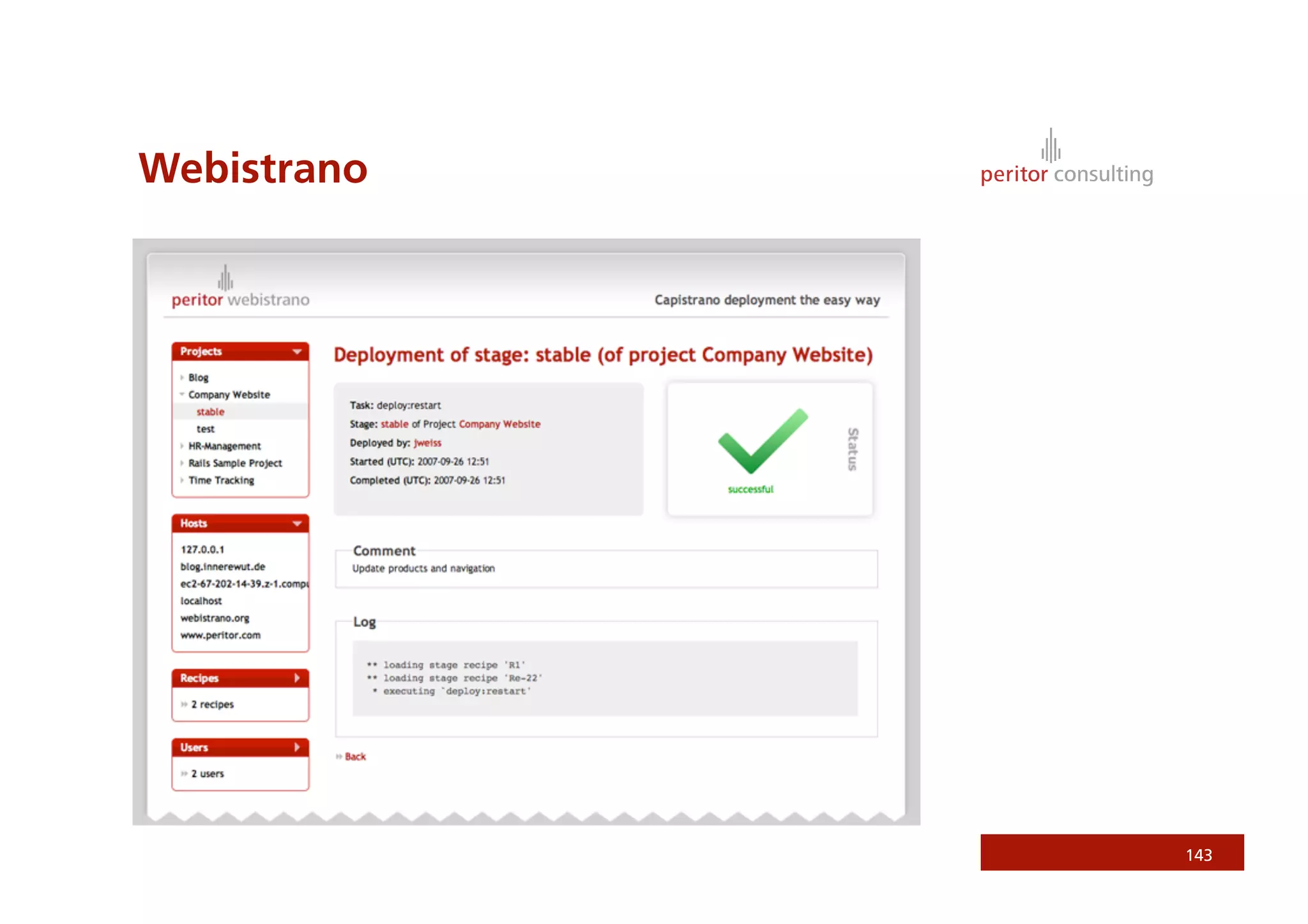The height and width of the screenshot is (924, 1308).
Task: Open the Time Tracking project
Action: click(221, 480)
